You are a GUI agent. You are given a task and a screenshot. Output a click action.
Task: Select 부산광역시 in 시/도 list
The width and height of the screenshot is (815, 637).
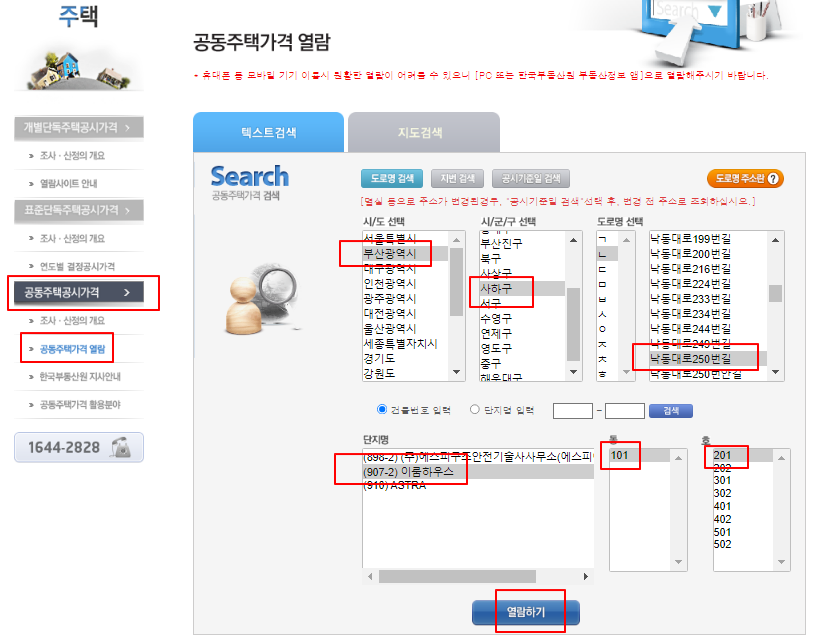[404, 254]
